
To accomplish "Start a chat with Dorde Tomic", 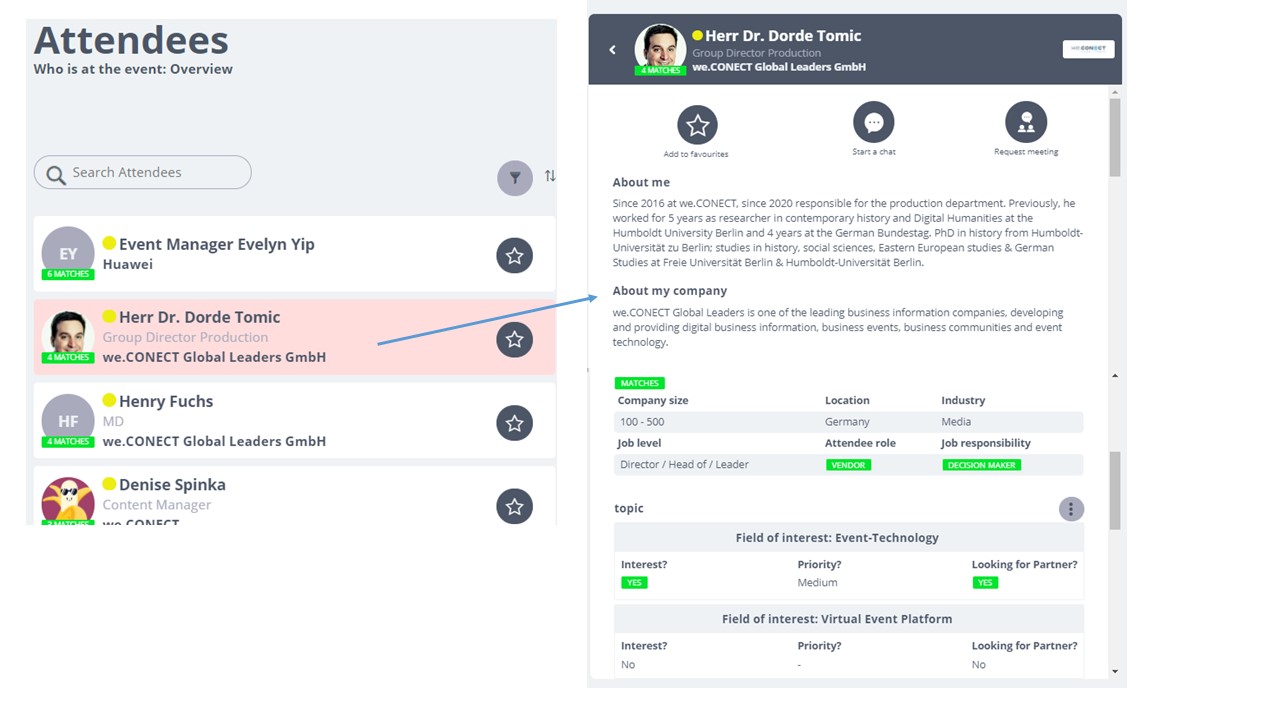I will [874, 122].
